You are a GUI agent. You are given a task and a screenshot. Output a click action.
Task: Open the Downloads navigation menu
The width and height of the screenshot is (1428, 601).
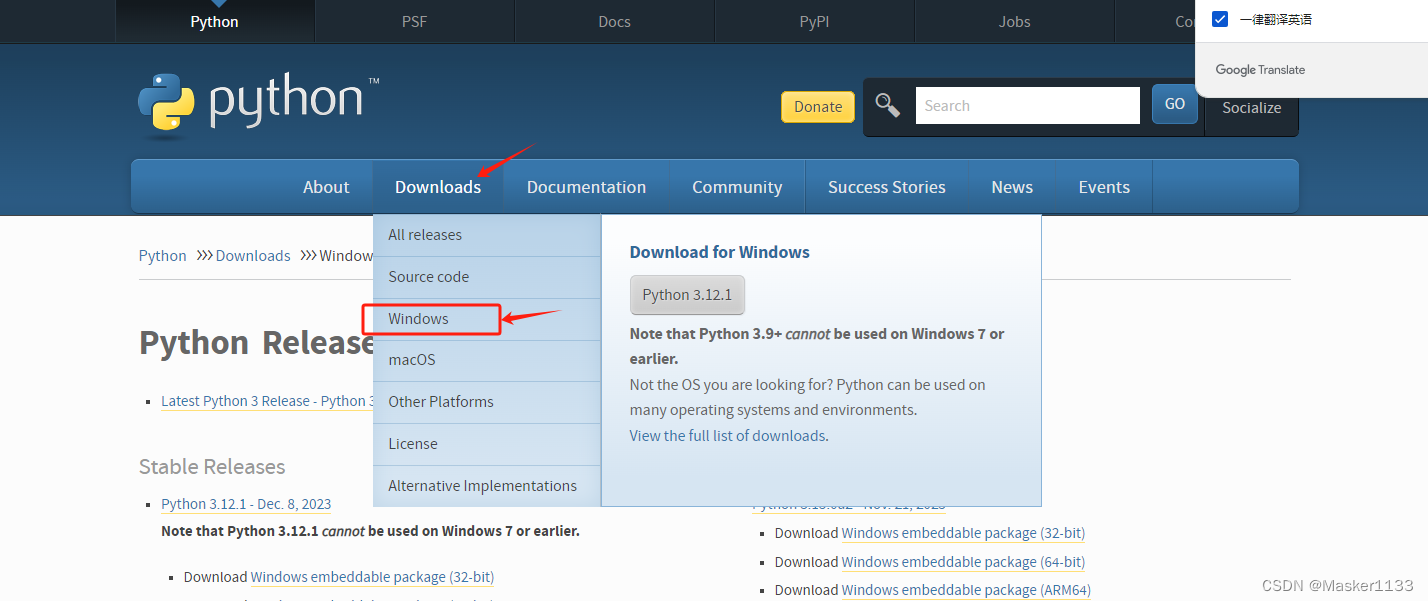(x=438, y=187)
